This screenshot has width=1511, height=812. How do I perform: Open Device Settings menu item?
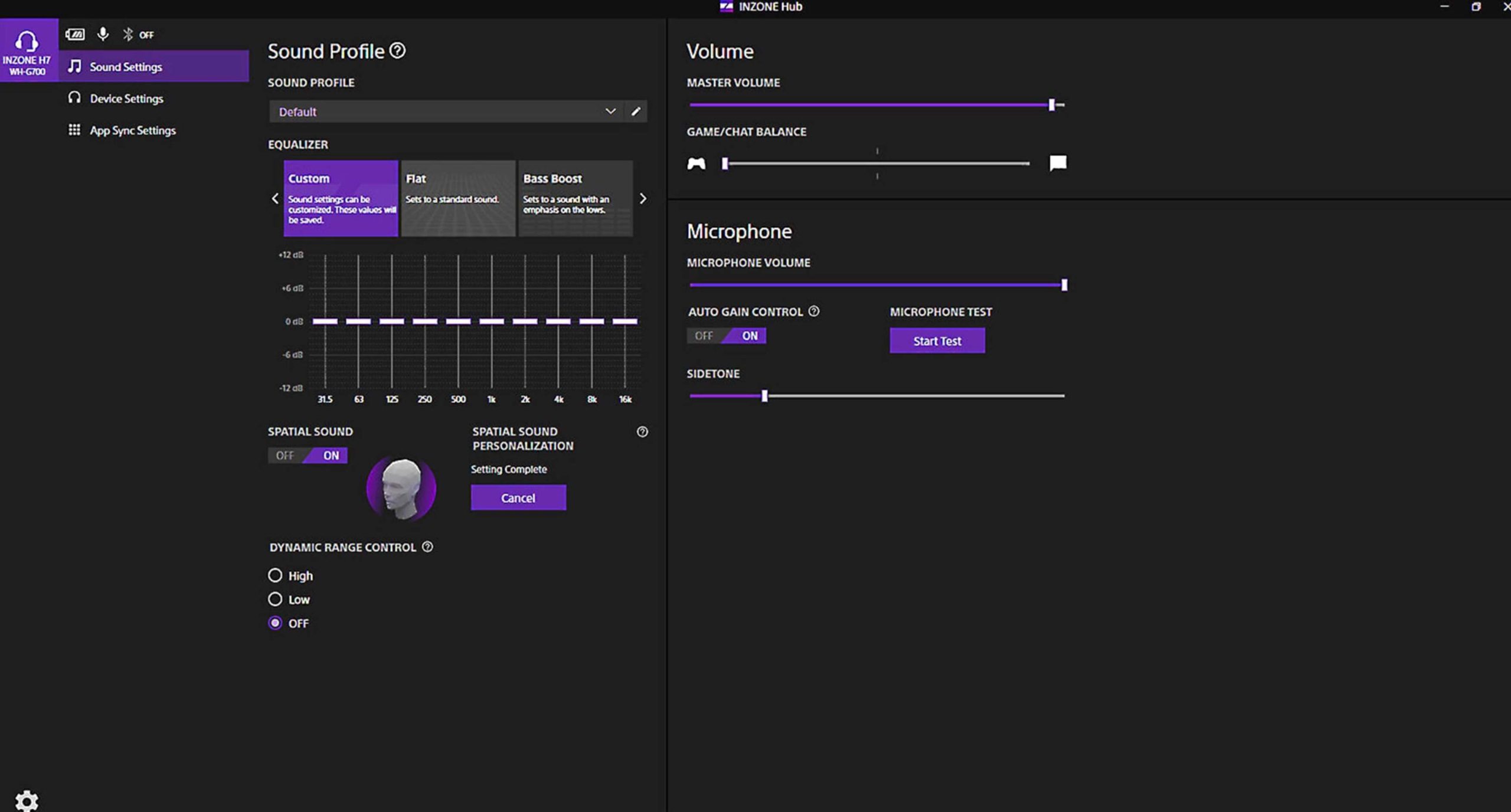click(x=126, y=99)
